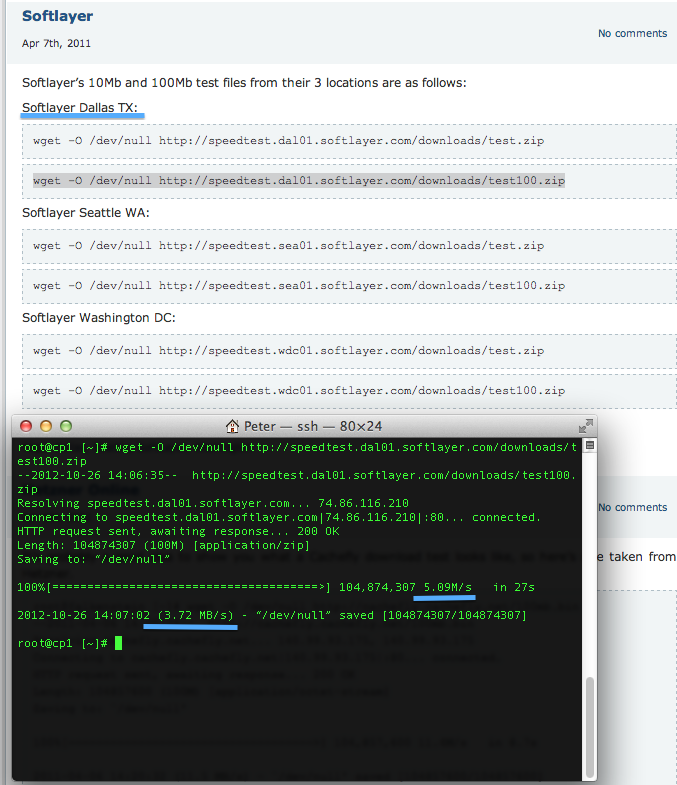Viewport: 677px width, 785px height.
Task: Click the Saving to: /dev/null line
Action: 94,559
